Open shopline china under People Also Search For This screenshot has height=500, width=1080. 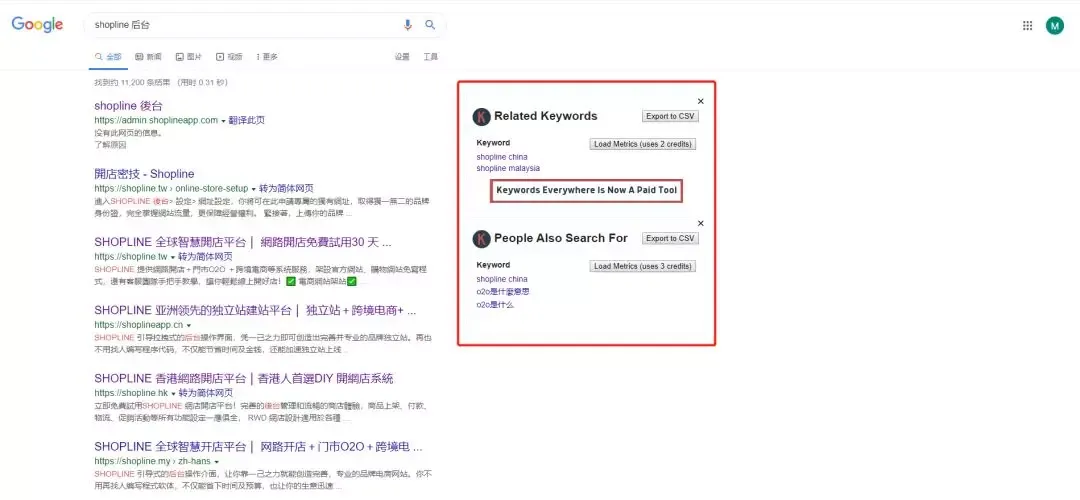pos(502,279)
